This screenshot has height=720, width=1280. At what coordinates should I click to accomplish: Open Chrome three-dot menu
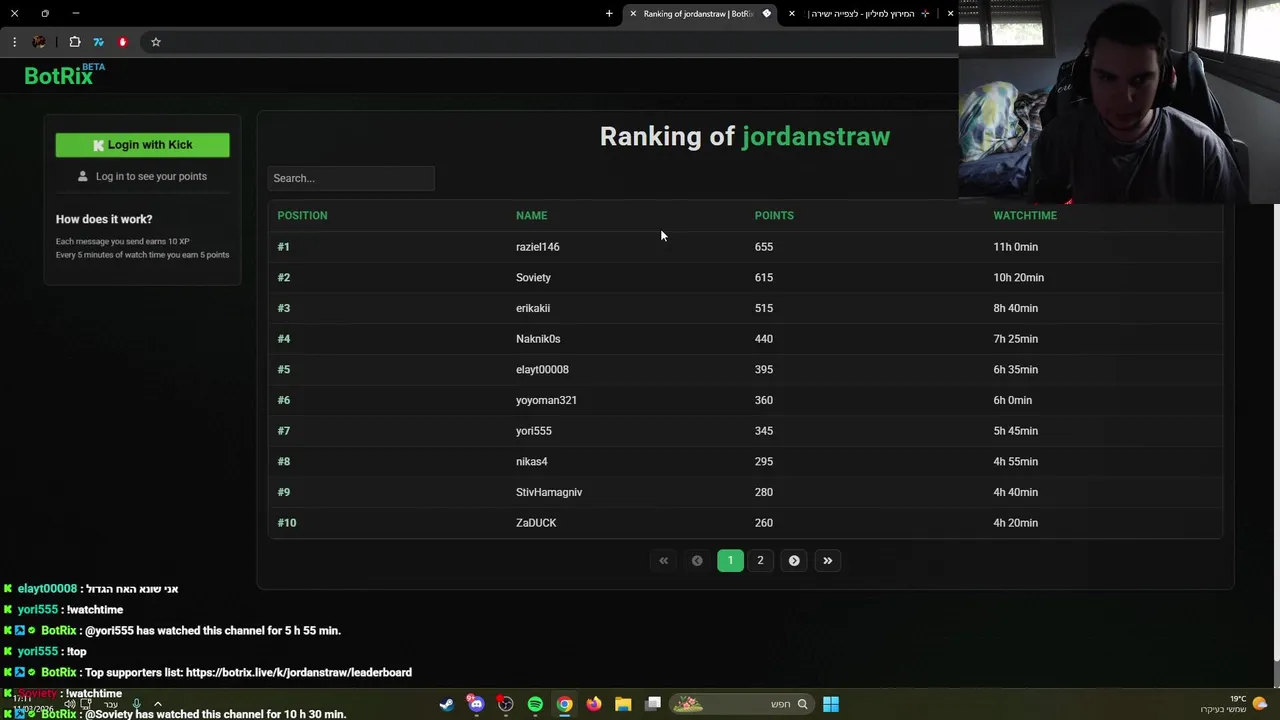(14, 42)
